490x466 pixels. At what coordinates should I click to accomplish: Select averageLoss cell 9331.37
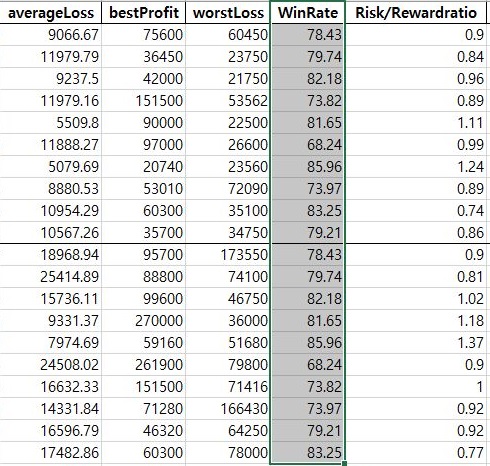point(51,321)
